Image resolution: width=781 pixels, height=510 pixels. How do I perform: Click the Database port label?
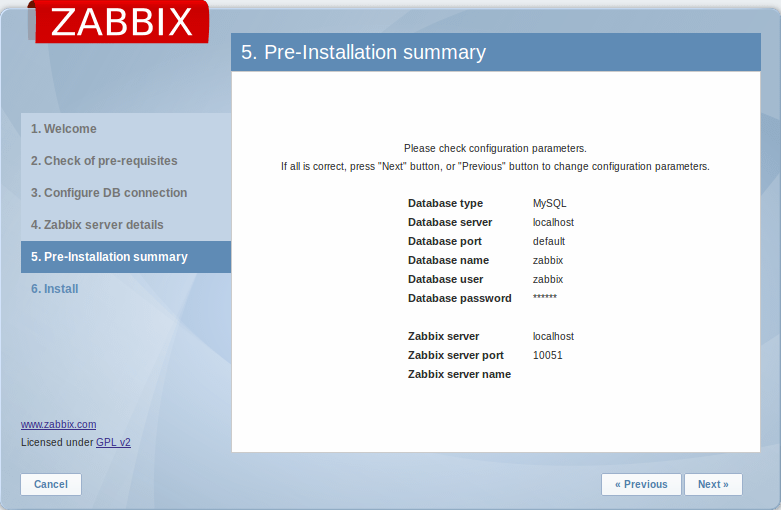coord(445,242)
